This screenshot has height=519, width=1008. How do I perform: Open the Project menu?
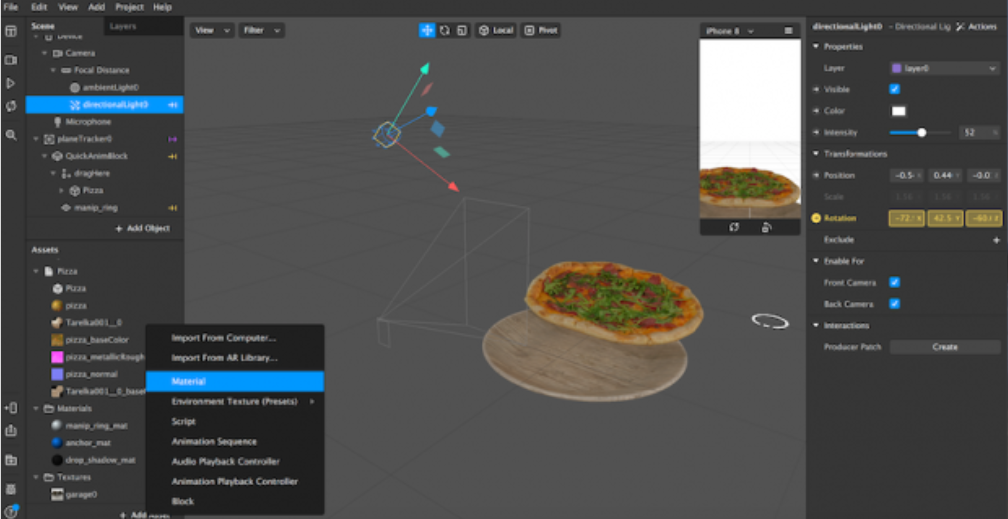pyautogui.click(x=130, y=7)
